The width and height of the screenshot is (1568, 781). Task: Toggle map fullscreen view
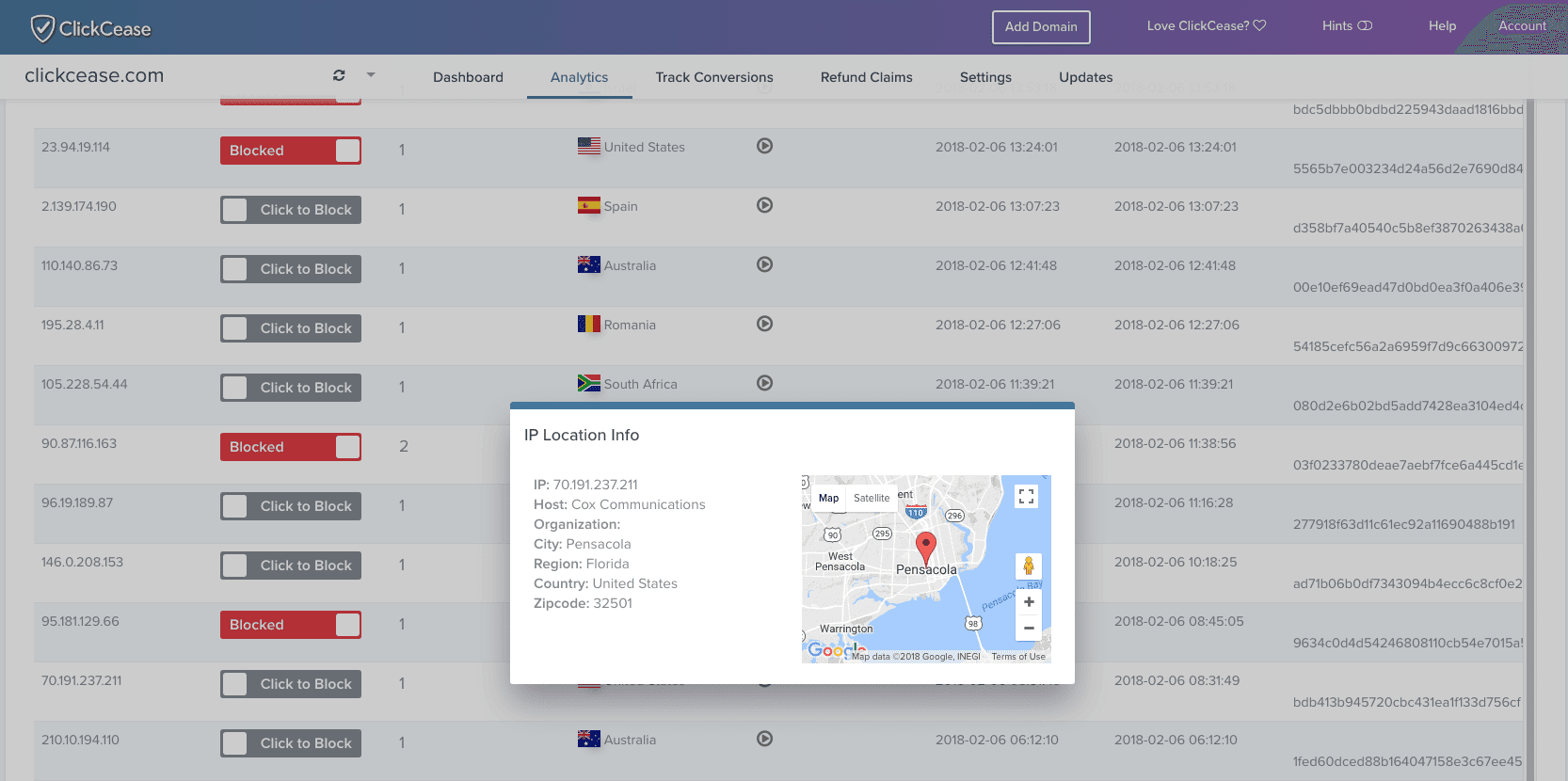coord(1026,497)
